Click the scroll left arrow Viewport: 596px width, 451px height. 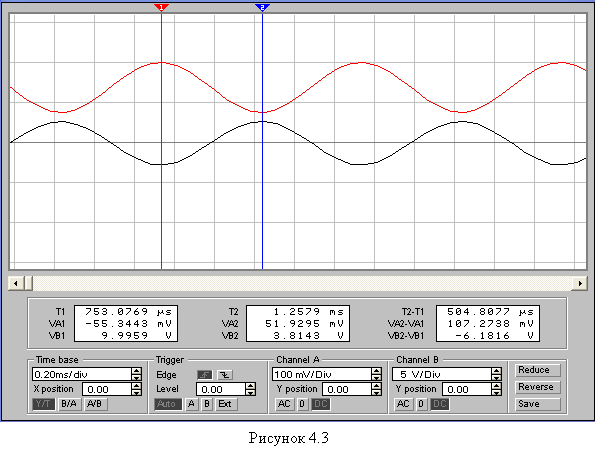click(x=16, y=283)
